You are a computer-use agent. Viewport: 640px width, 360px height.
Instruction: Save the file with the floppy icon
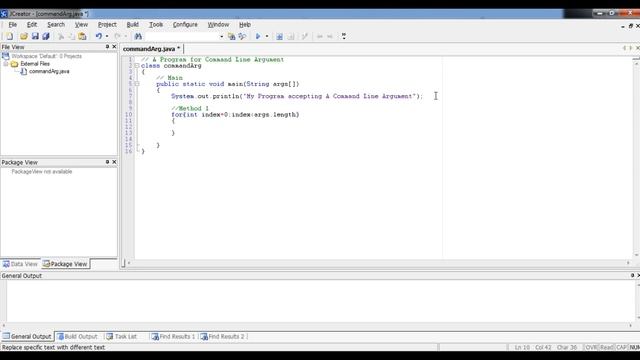[35, 36]
